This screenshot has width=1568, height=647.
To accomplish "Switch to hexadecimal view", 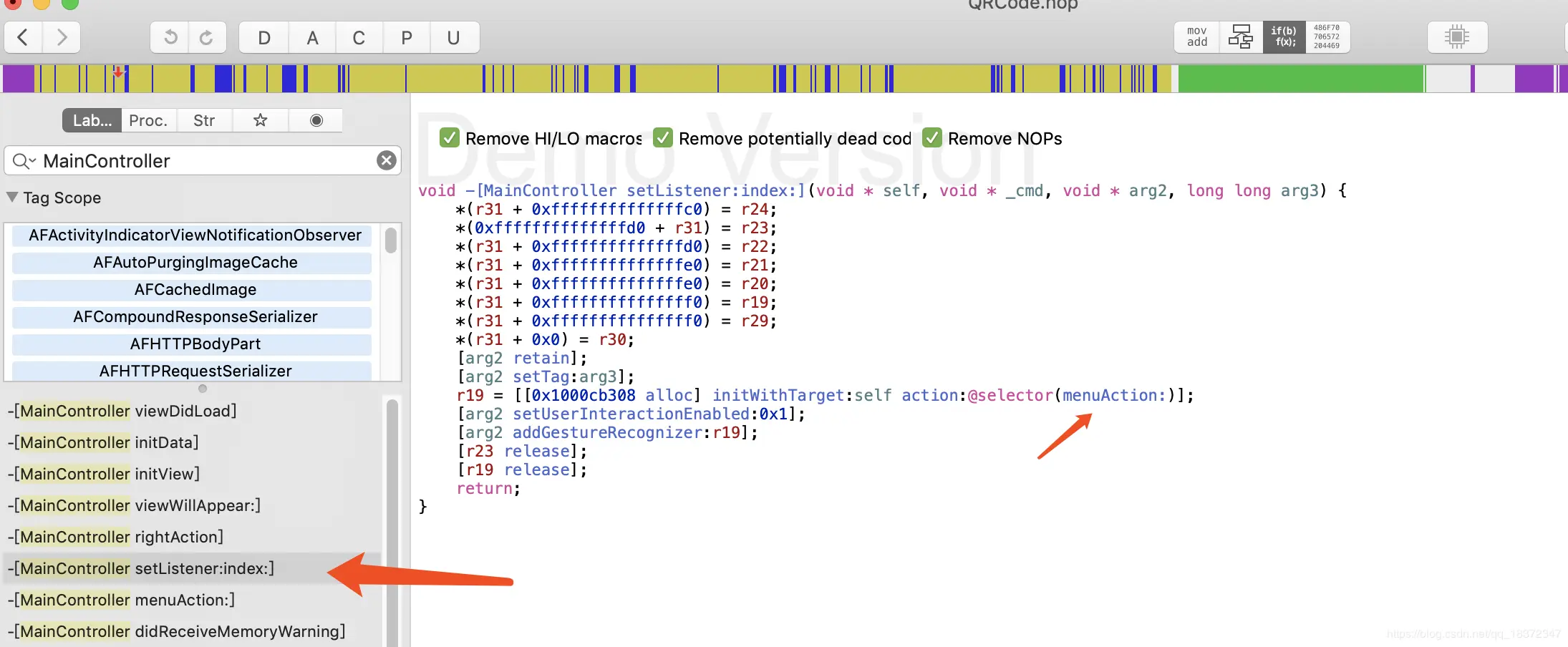I will pos(1327,37).
